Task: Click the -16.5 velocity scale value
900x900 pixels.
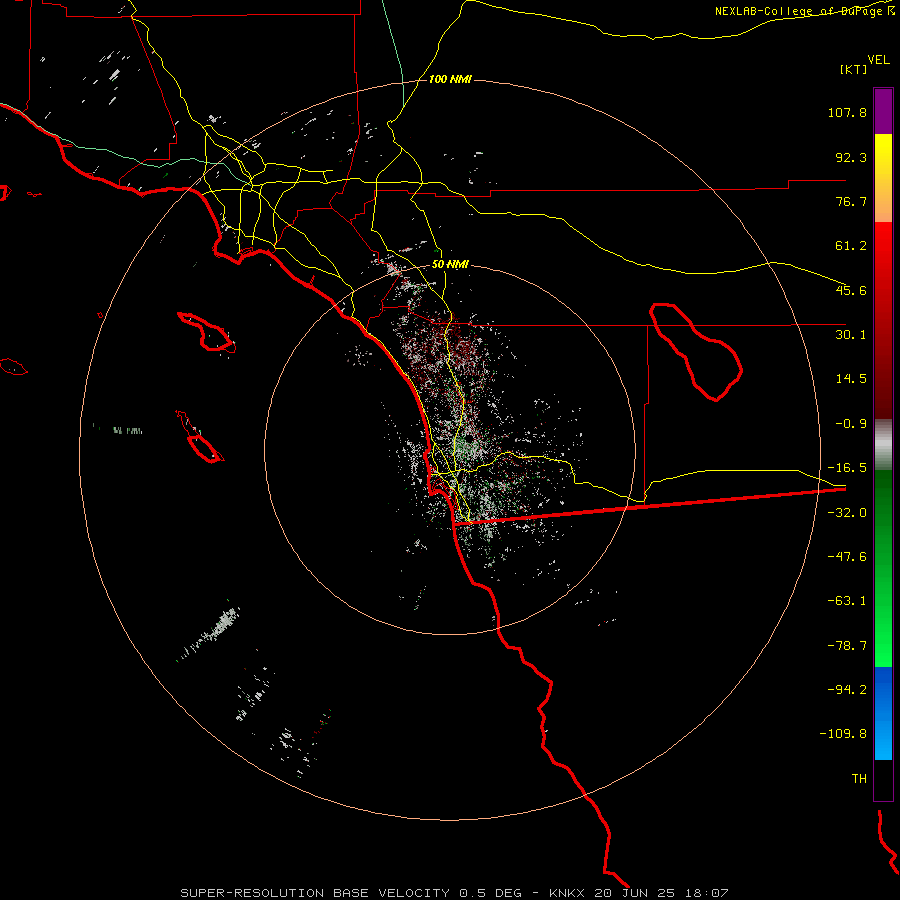Action: coord(847,468)
